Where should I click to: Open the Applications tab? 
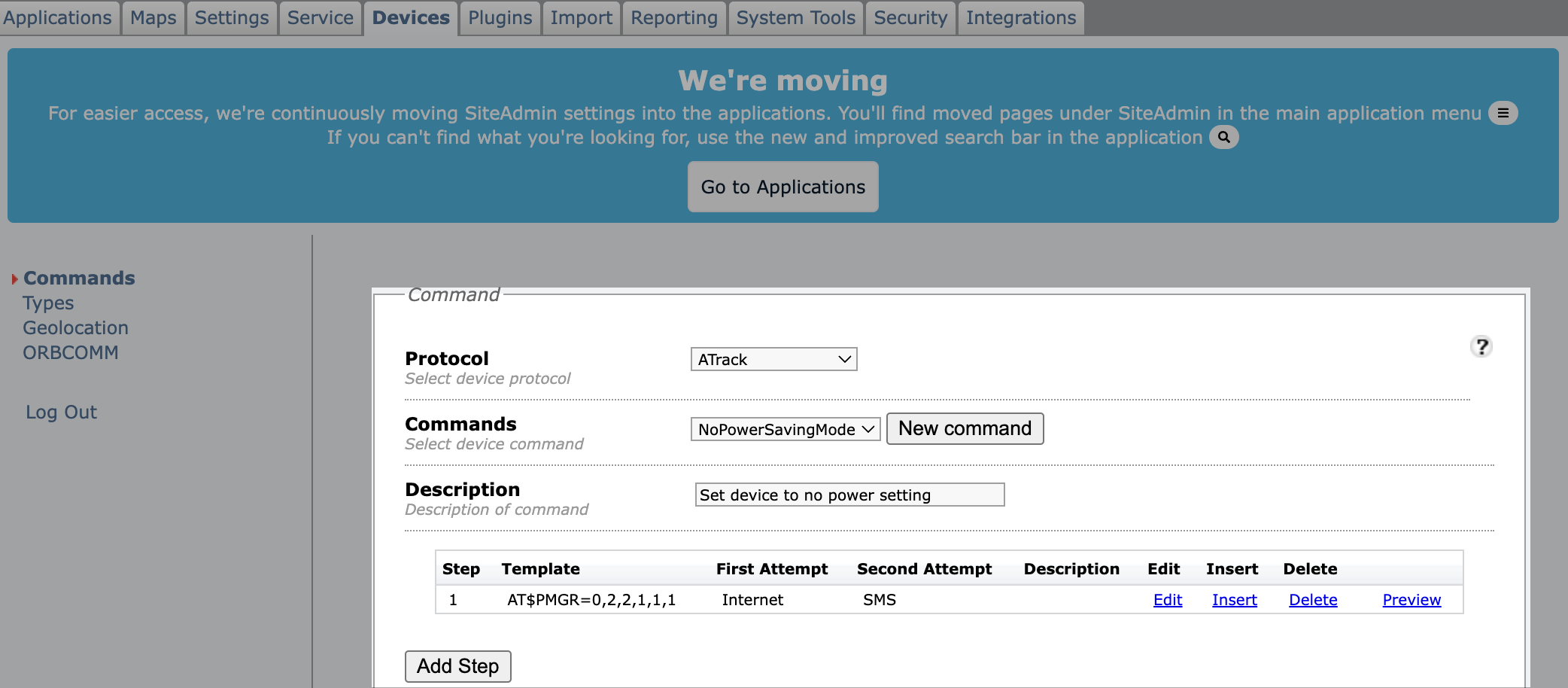click(58, 17)
